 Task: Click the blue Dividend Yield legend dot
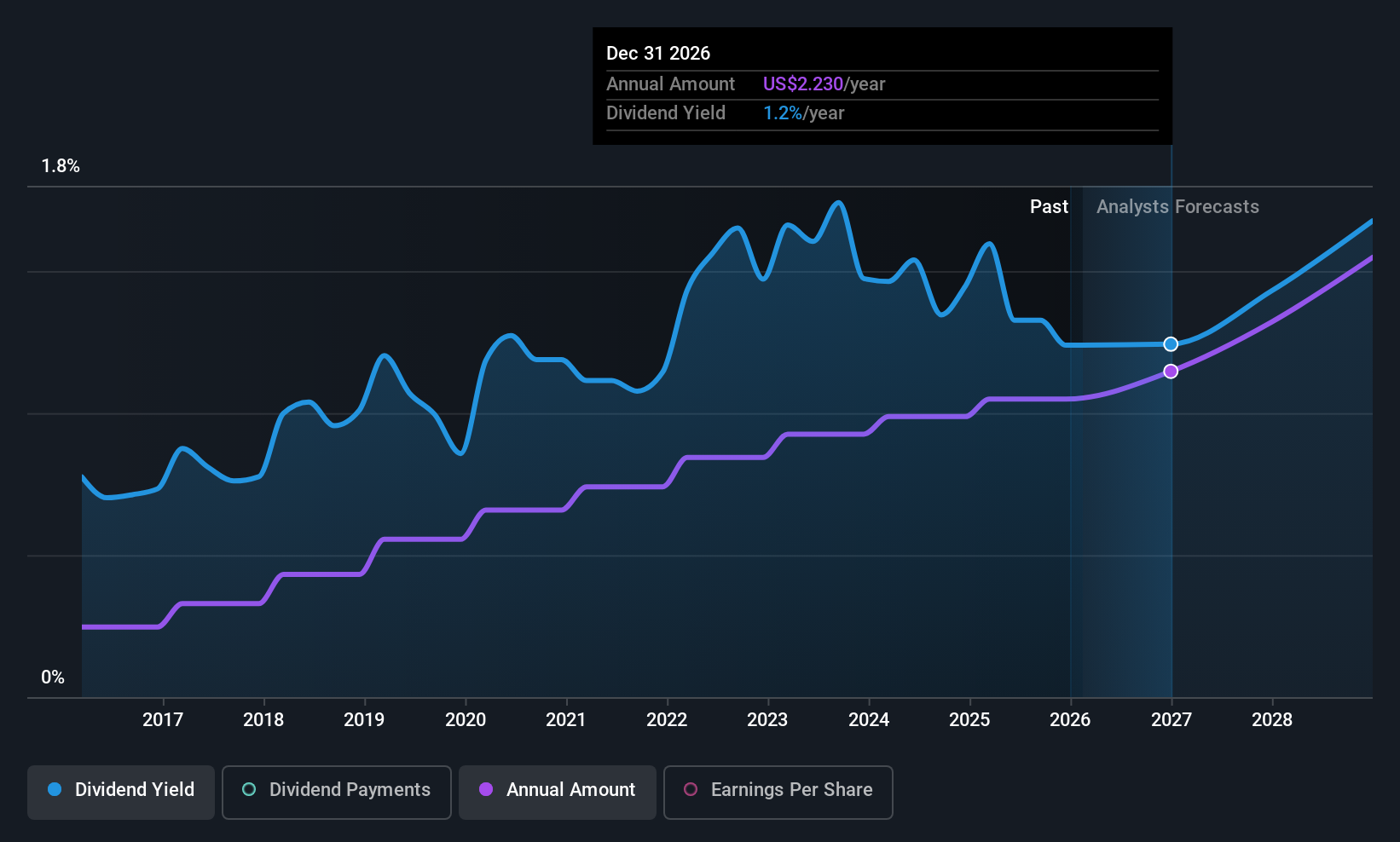tap(55, 789)
